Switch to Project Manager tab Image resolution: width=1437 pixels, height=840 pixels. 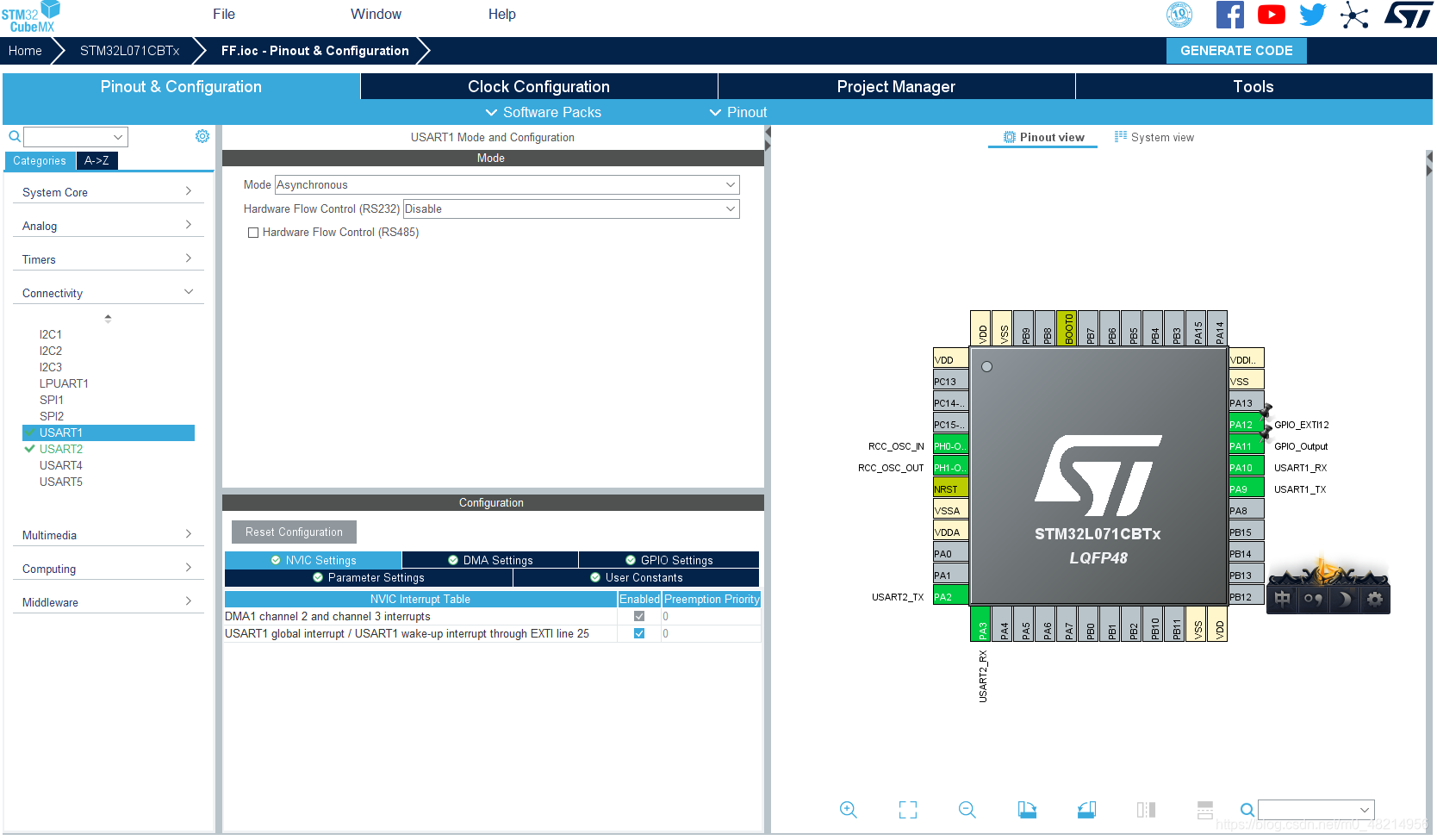click(896, 86)
